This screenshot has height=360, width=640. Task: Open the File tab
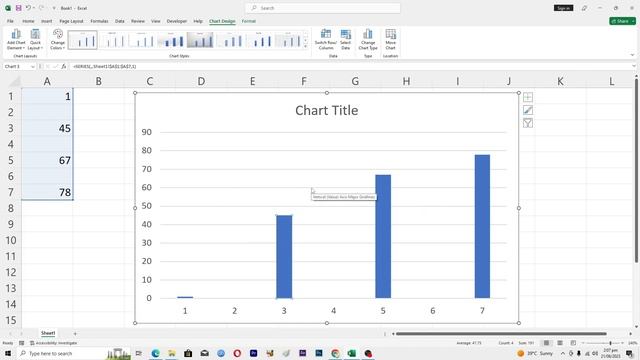coord(10,21)
